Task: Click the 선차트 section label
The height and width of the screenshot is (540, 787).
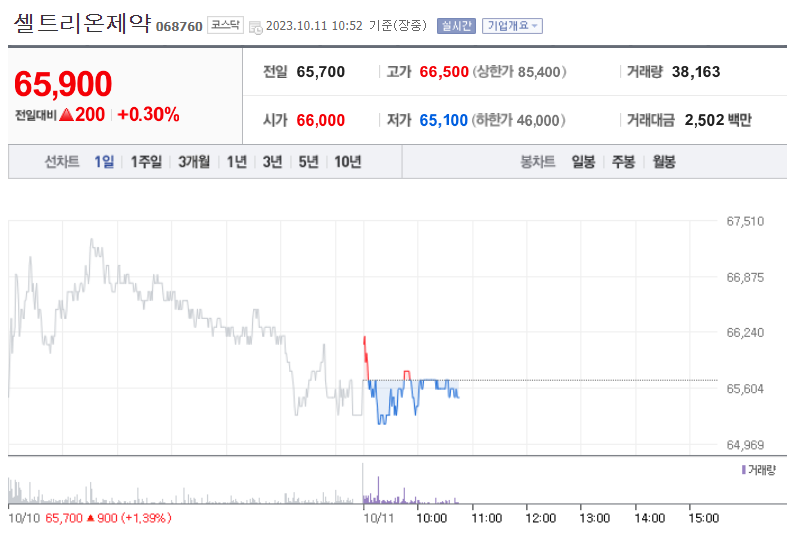Action: 62,162
